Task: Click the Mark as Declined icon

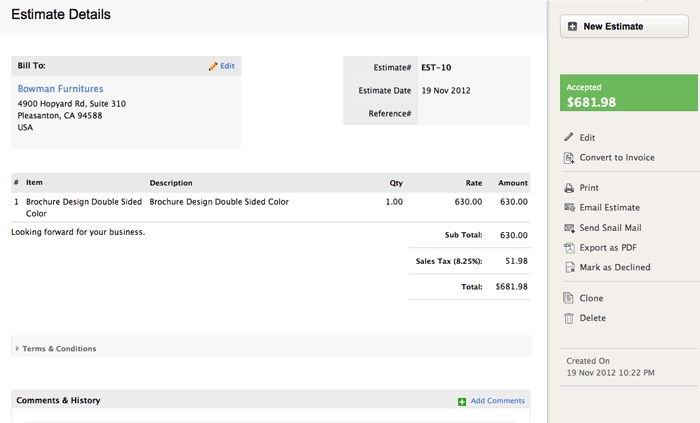Action: click(568, 268)
